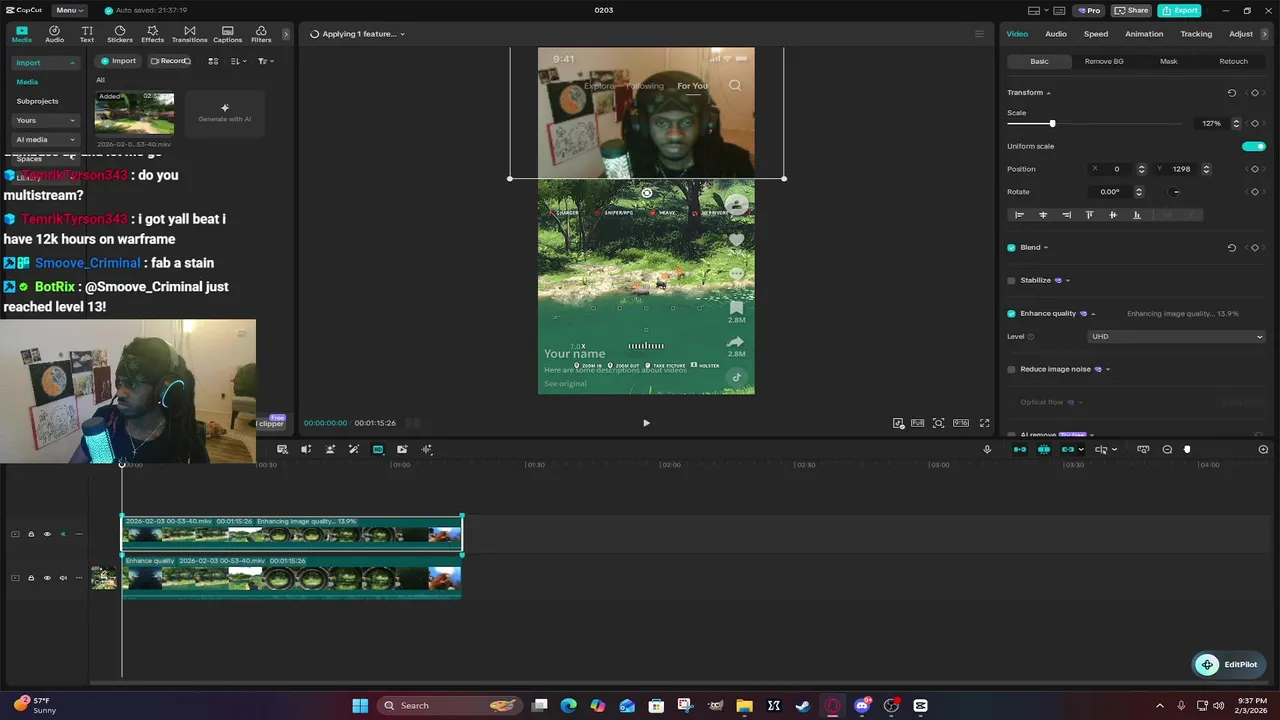Click the Share button
The width and height of the screenshot is (1280, 720).
coord(1131,10)
